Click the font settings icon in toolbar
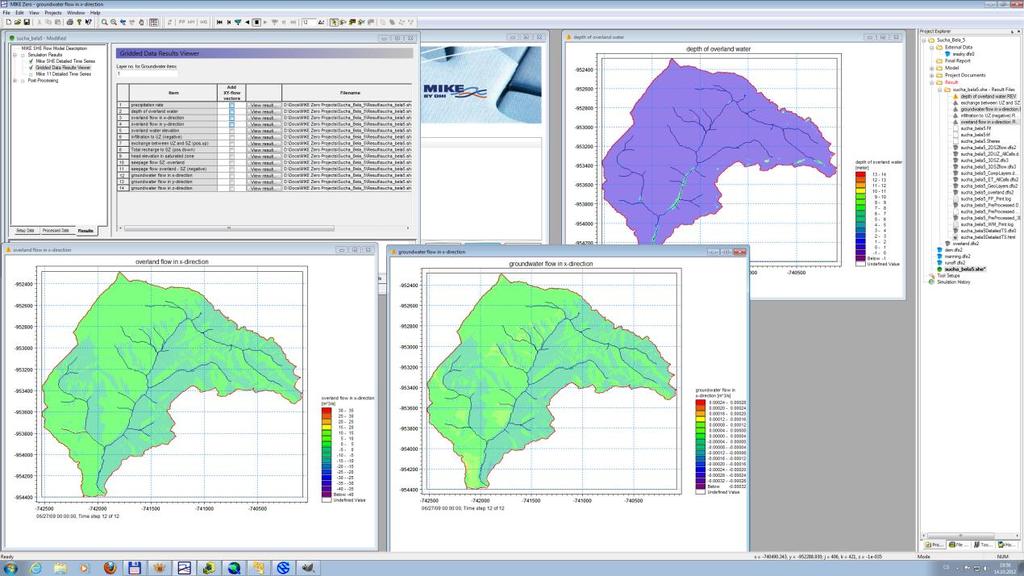This screenshot has width=1024, height=576. (x=321, y=22)
